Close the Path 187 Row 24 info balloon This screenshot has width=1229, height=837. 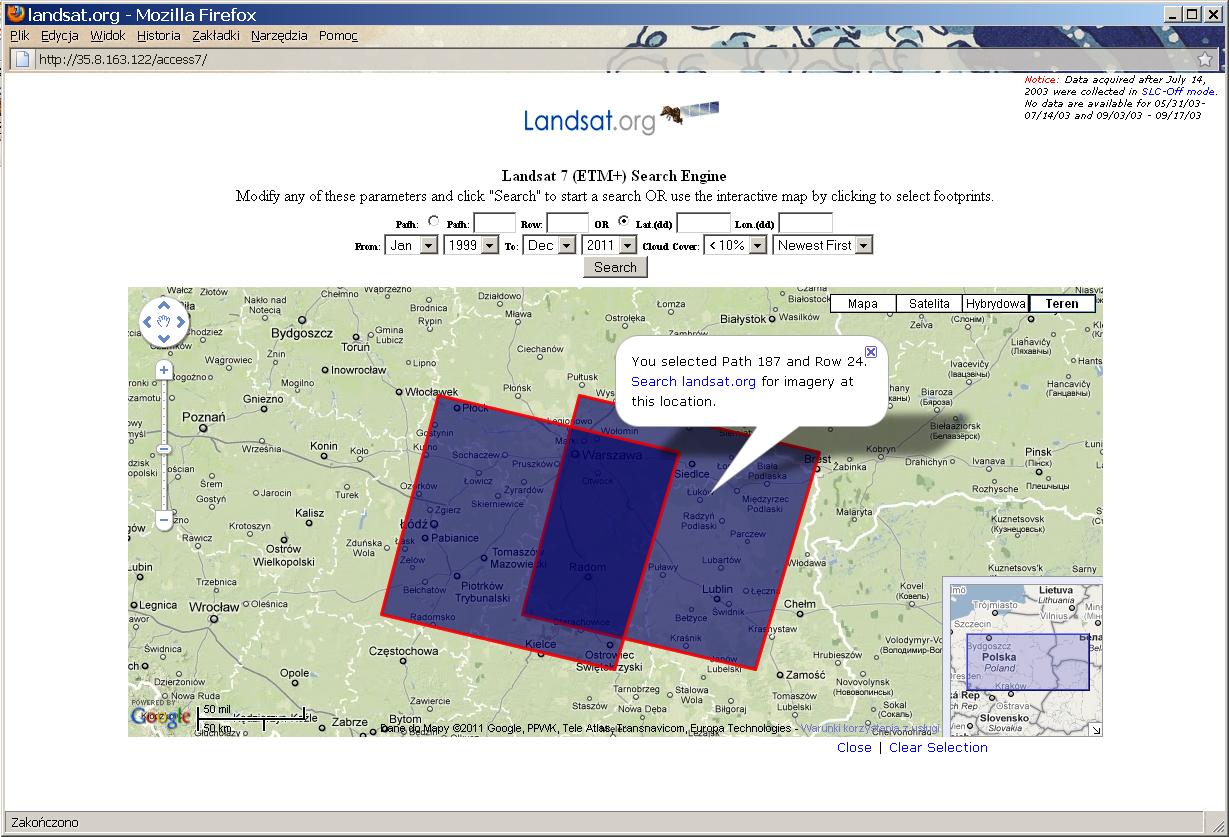[x=871, y=352]
